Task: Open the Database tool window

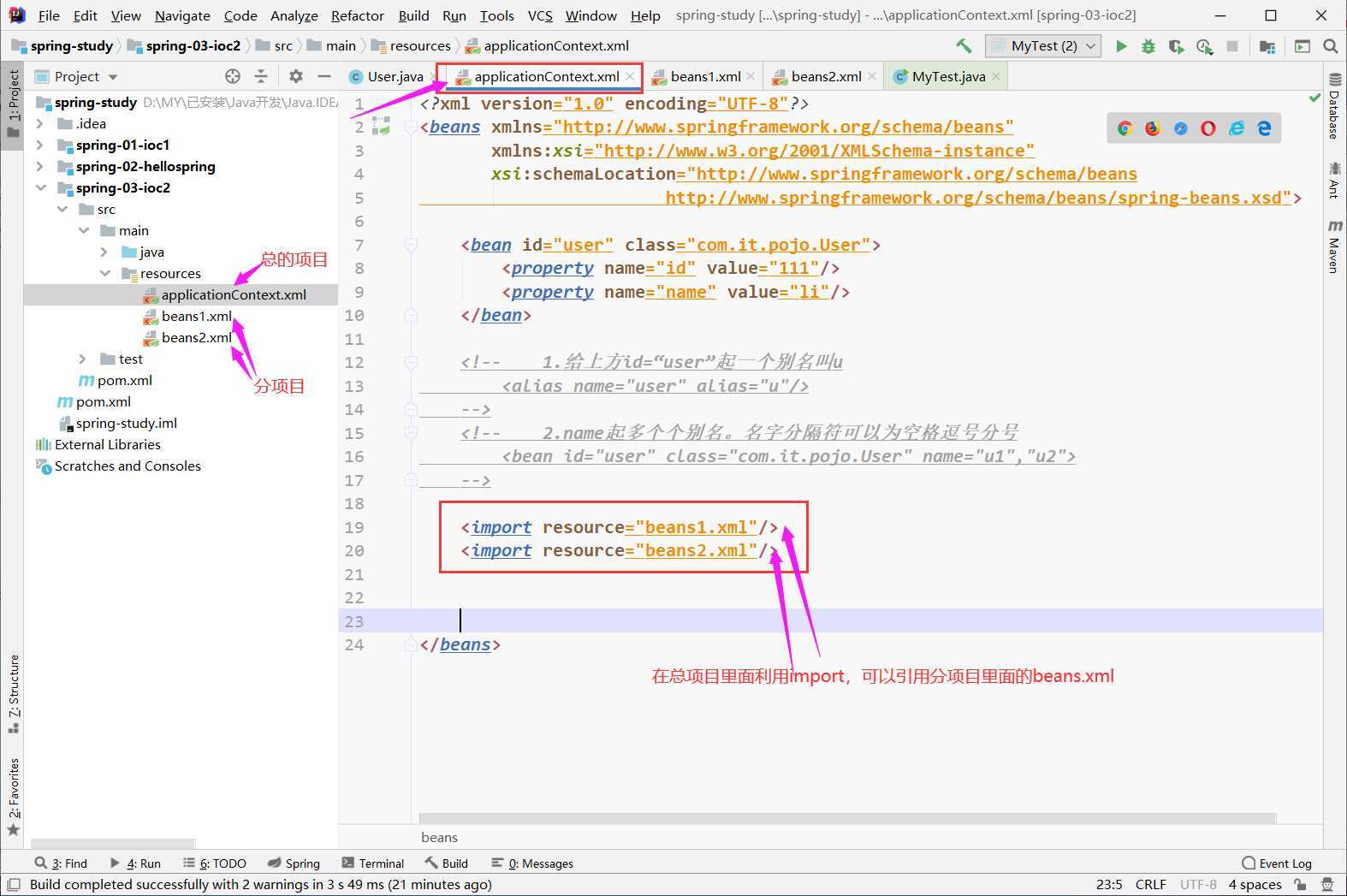Action: coord(1334,106)
